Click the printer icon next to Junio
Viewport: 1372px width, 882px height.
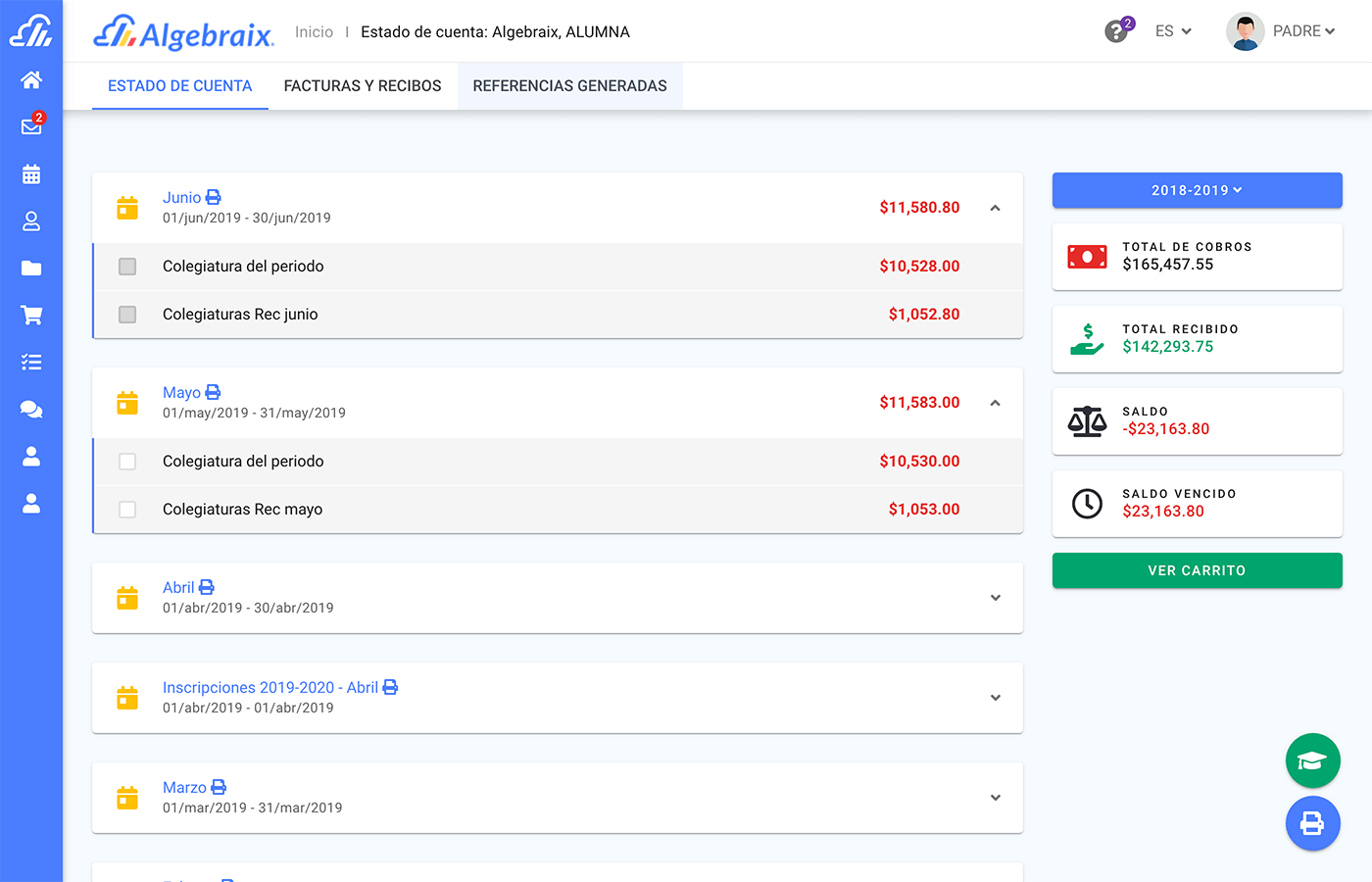point(214,197)
